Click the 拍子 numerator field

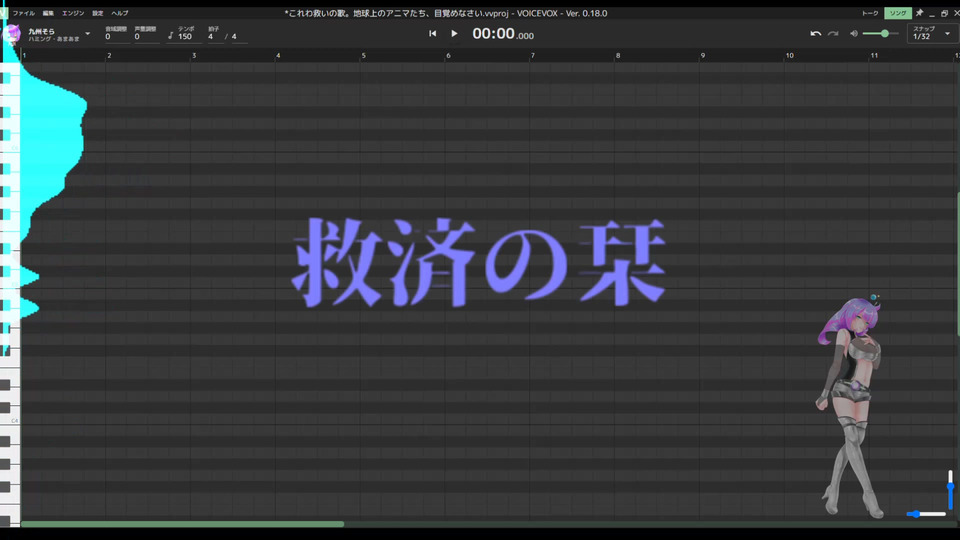click(x=214, y=37)
